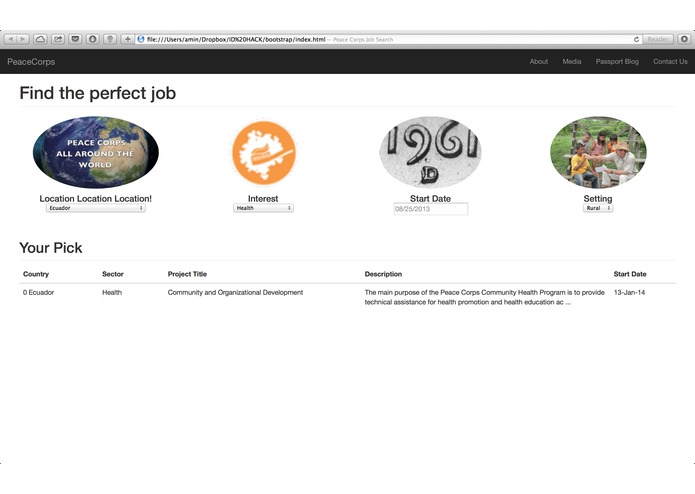Open the iCloud tabs cloud icon
Viewport: 695px width, 494px height.
pyautogui.click(x=40, y=39)
